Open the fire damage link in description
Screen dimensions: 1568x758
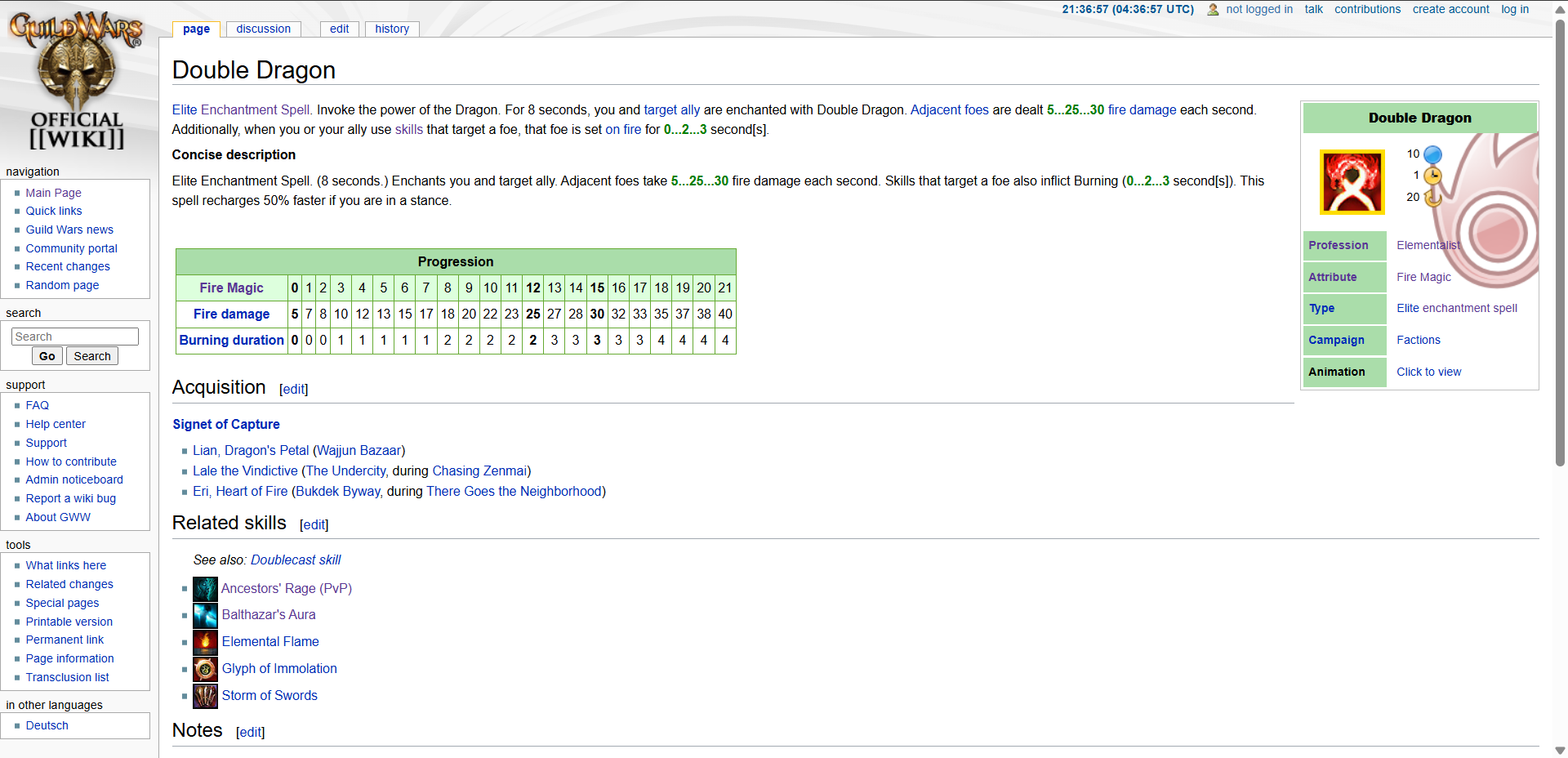[x=1142, y=109]
